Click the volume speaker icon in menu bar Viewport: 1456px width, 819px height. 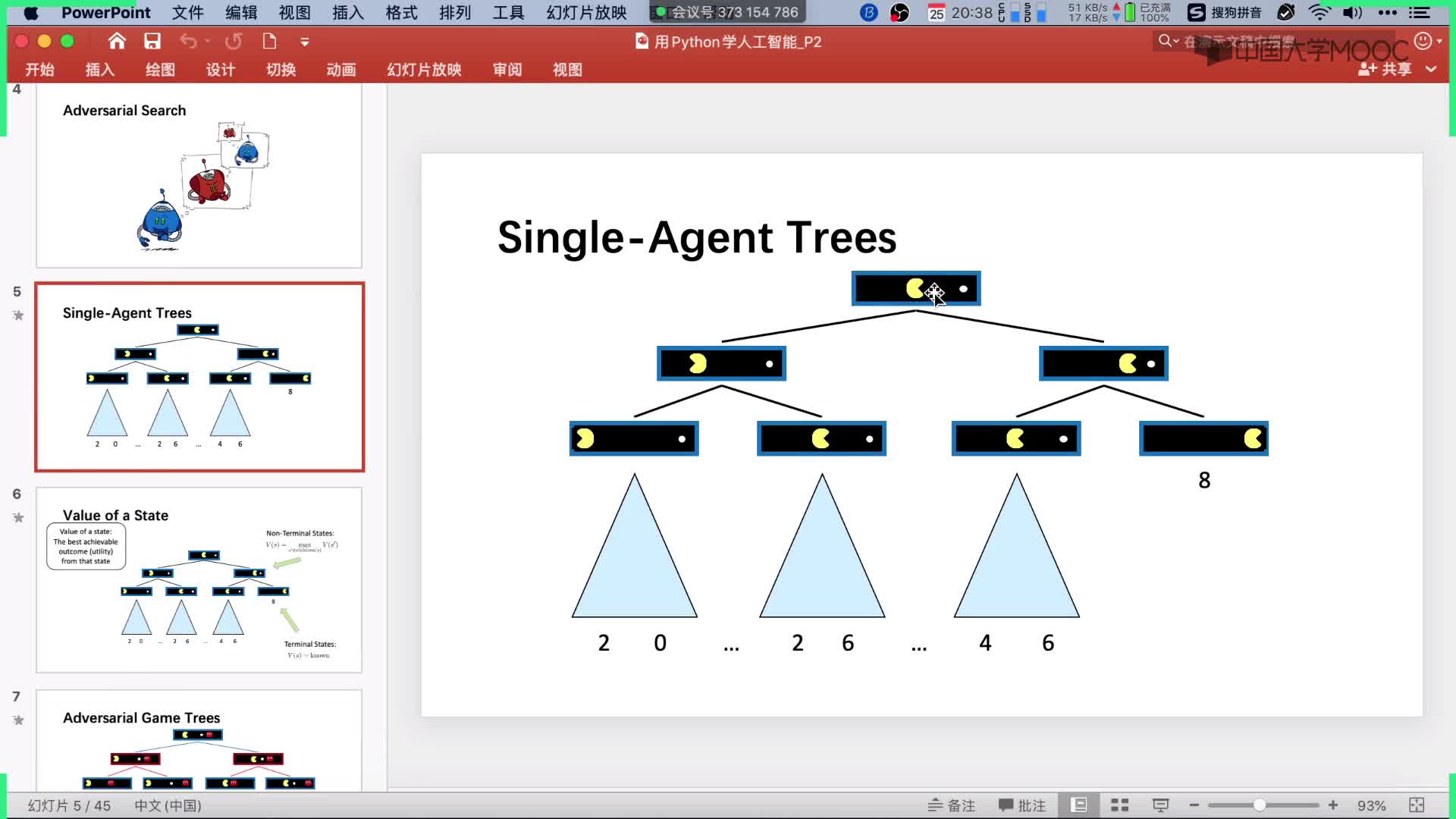coord(1352,13)
